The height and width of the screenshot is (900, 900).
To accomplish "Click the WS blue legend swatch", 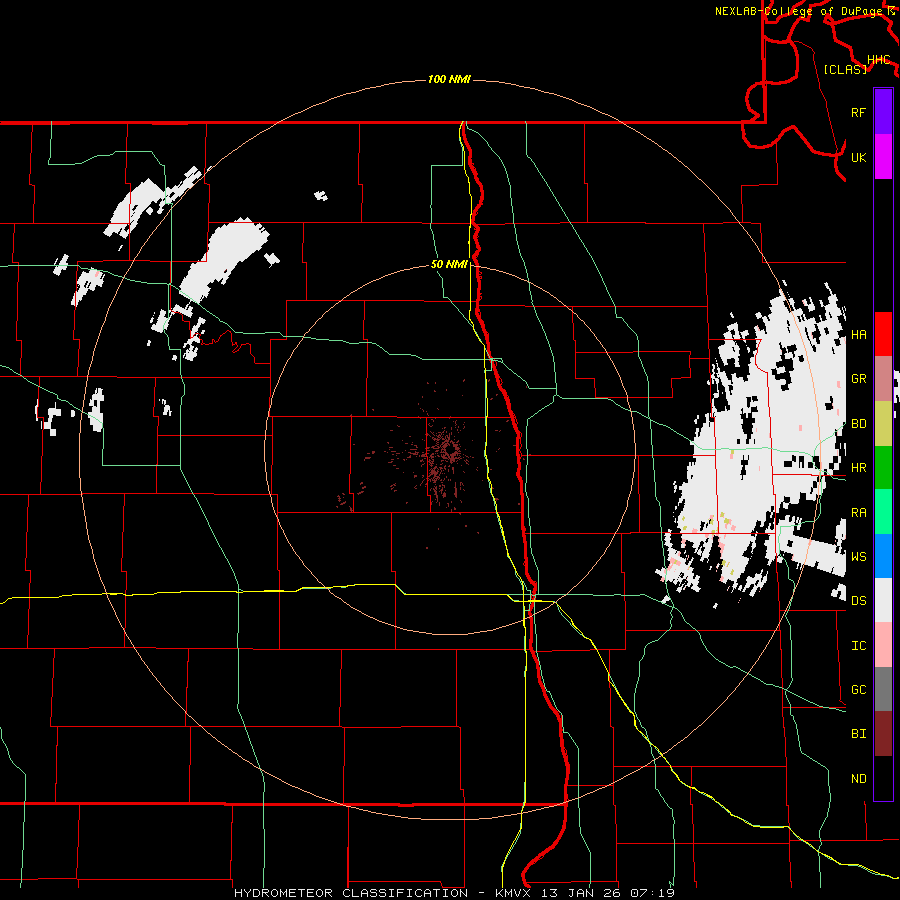I will point(883,556).
